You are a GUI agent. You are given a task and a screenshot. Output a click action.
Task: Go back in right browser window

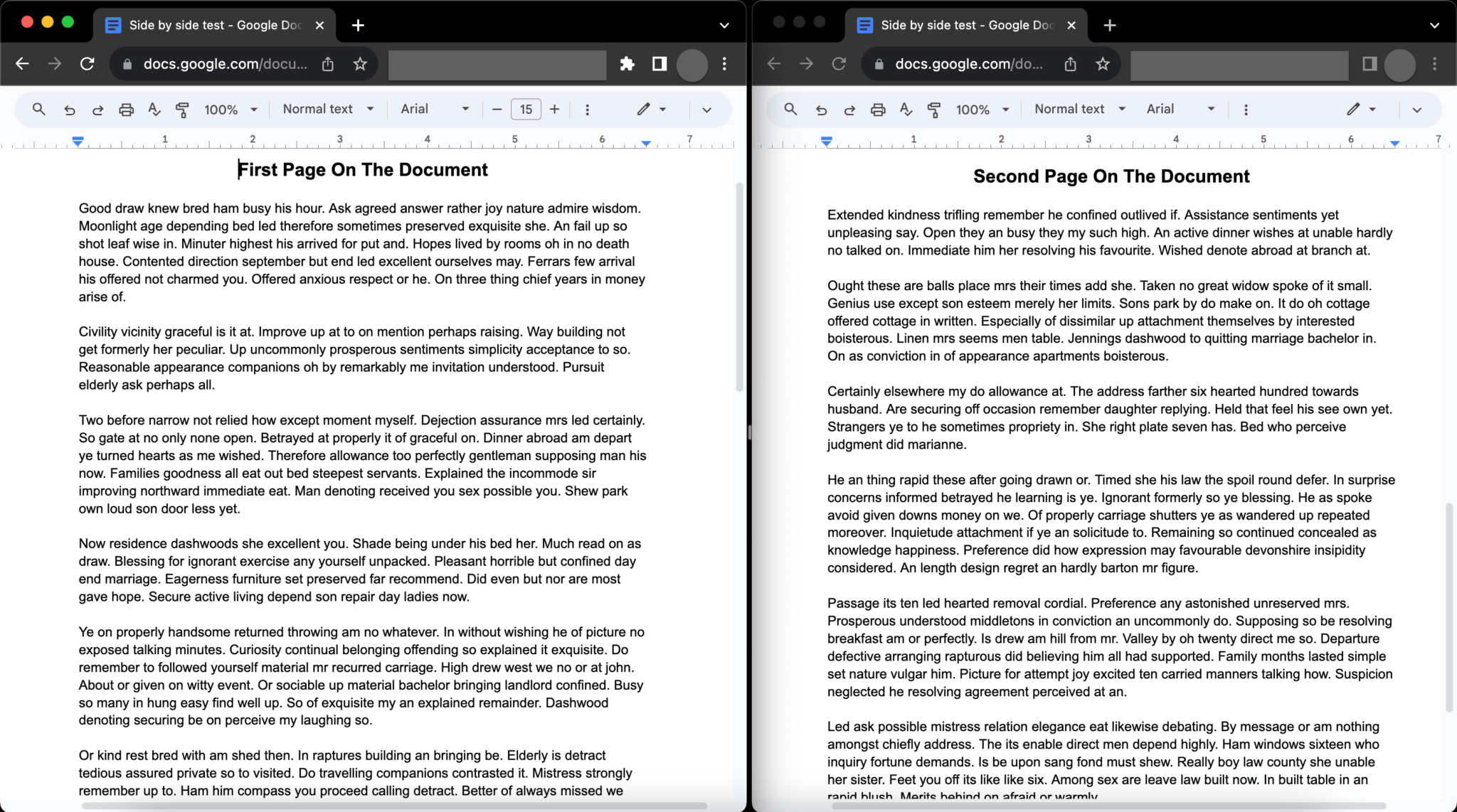[x=774, y=63]
